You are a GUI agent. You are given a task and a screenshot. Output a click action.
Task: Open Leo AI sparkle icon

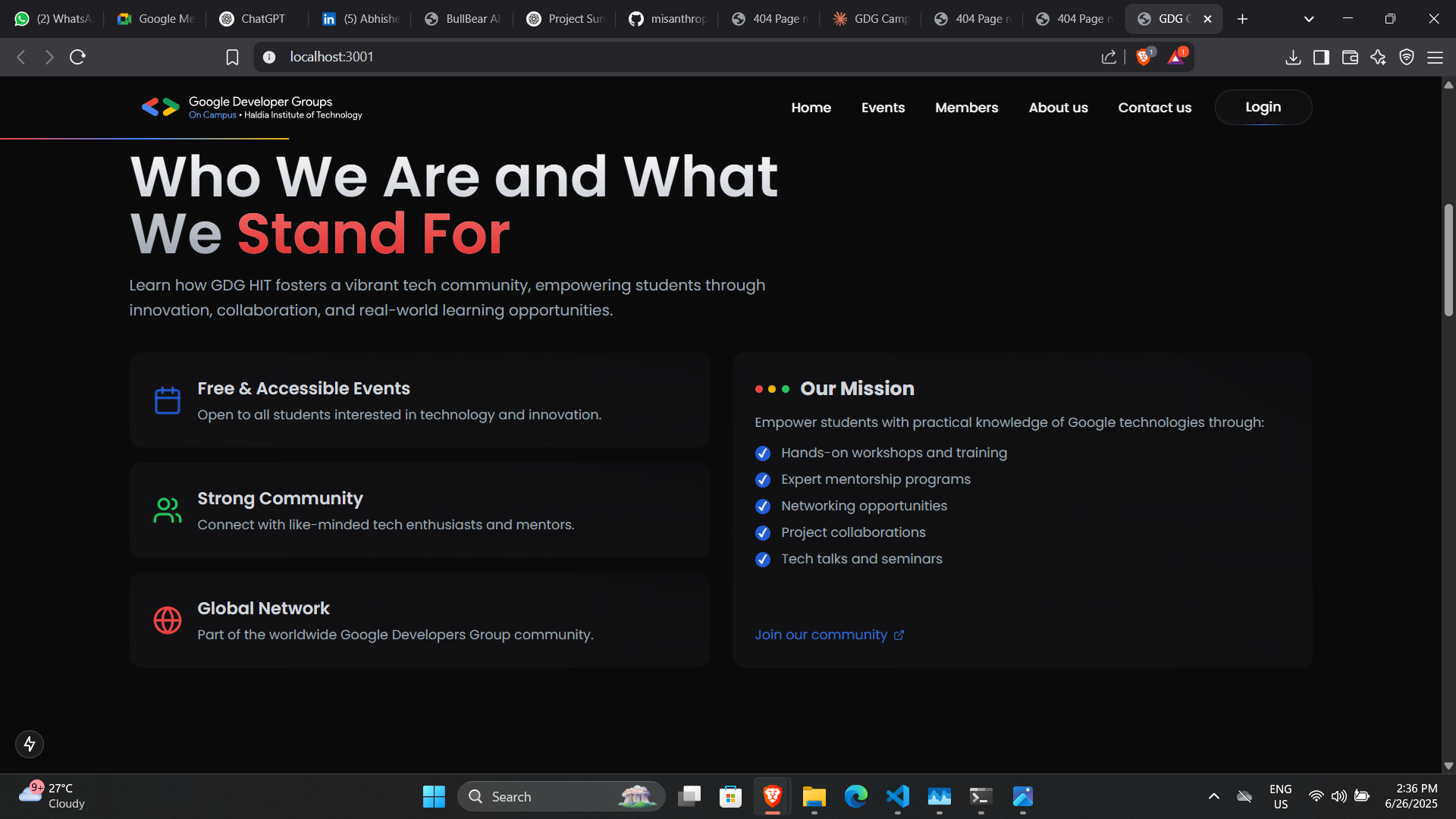pos(1378,57)
